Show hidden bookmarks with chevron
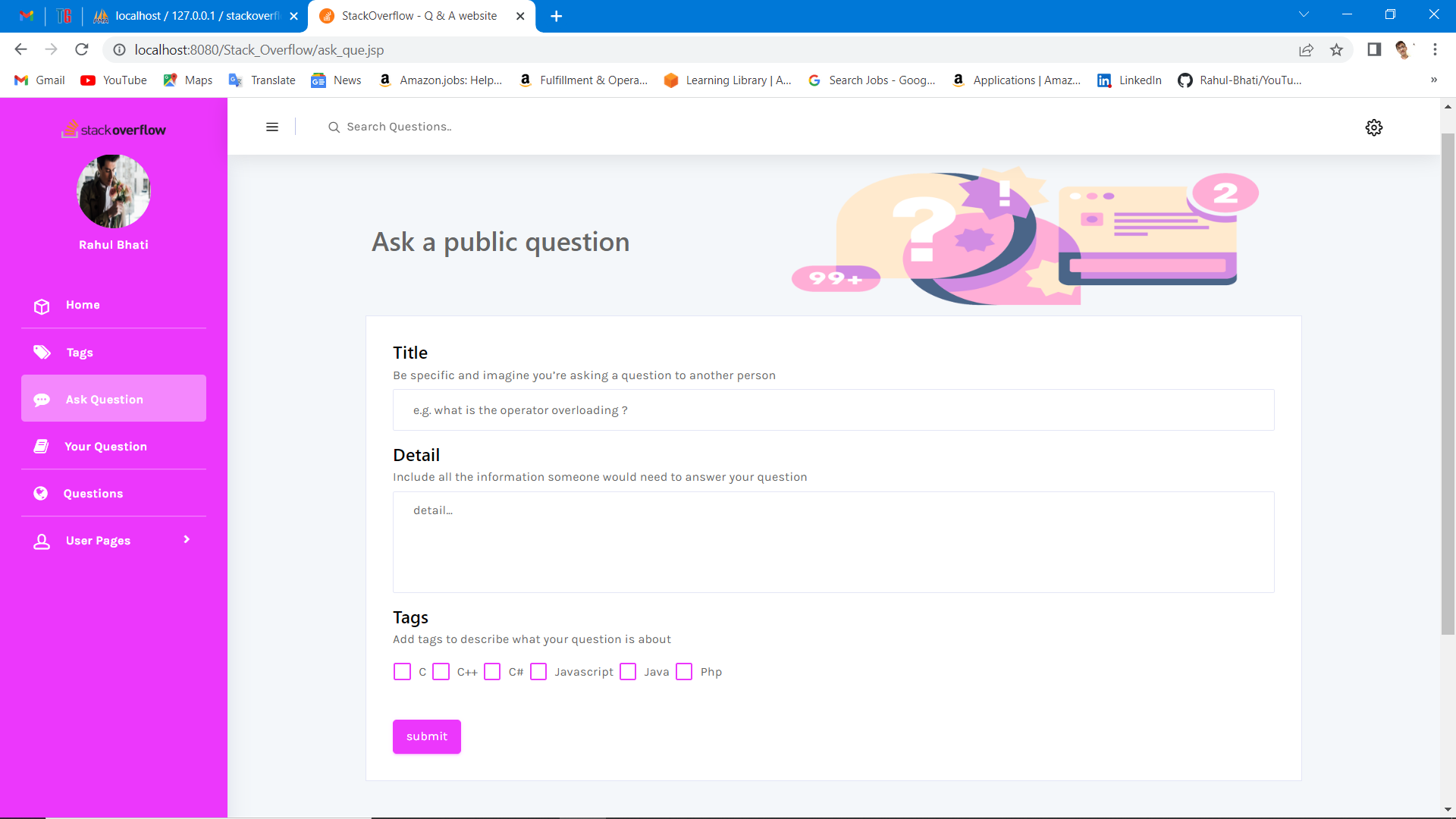 click(x=1433, y=80)
